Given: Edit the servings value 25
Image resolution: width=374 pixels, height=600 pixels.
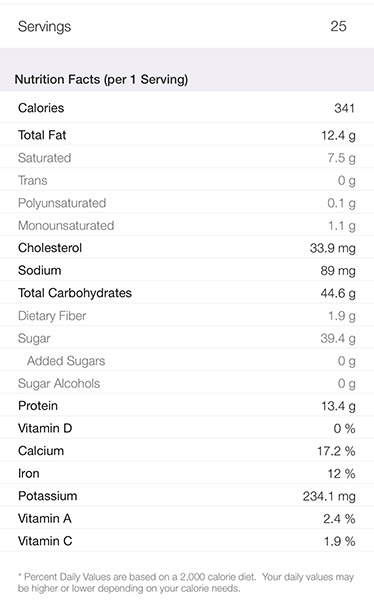Looking at the screenshot, I should tap(338, 26).
